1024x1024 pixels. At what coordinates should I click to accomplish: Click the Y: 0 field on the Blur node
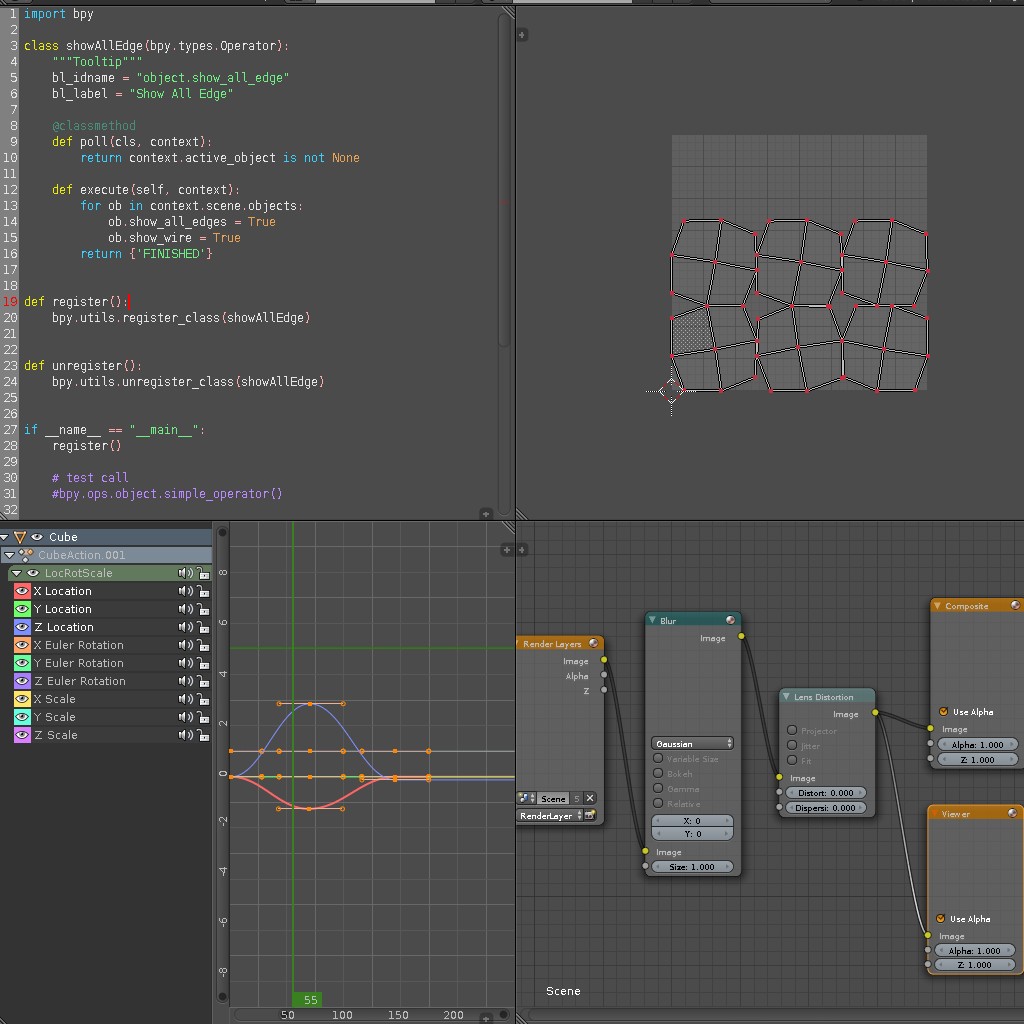tap(692, 833)
